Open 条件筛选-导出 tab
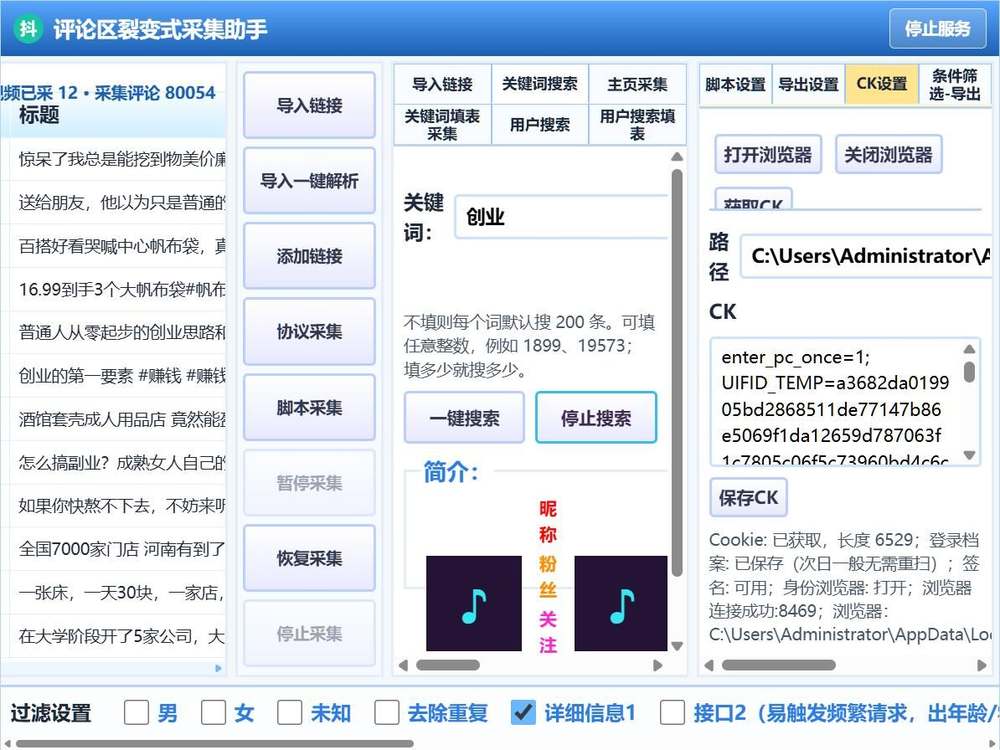1000x750 pixels. click(x=955, y=84)
